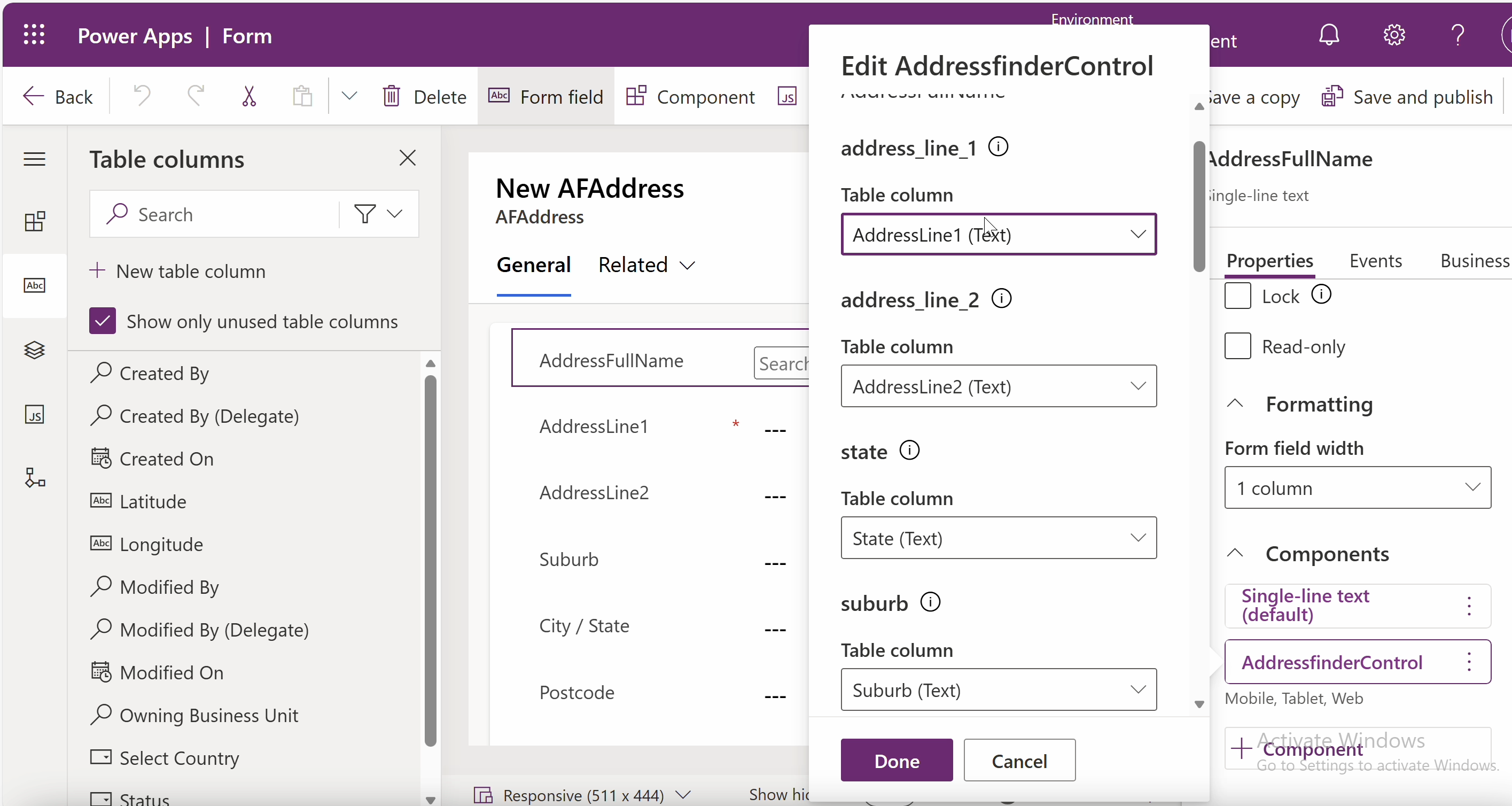
Task: Enable the Lock checkbox in Properties
Action: [1237, 296]
